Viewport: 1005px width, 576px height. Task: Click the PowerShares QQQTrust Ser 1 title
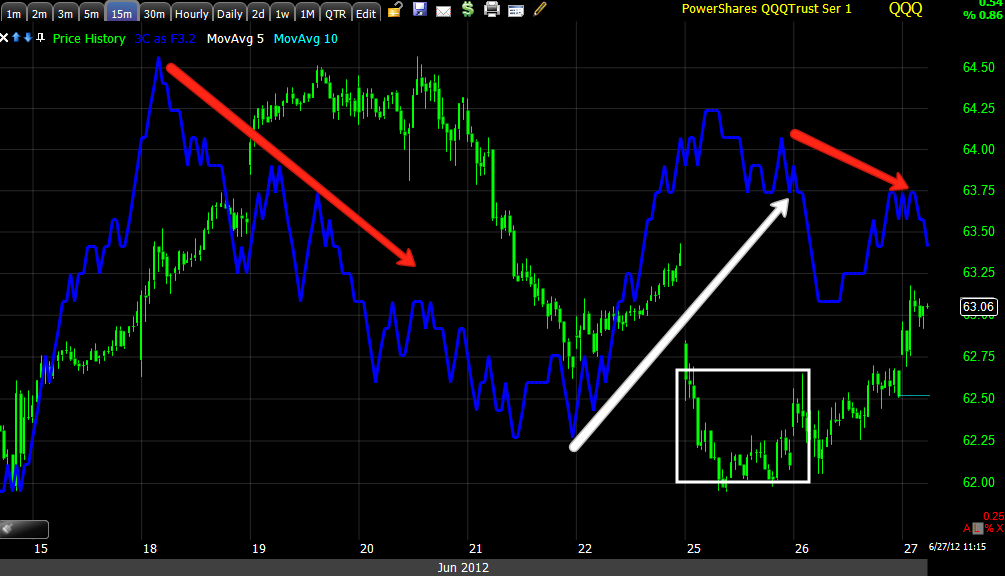point(767,9)
